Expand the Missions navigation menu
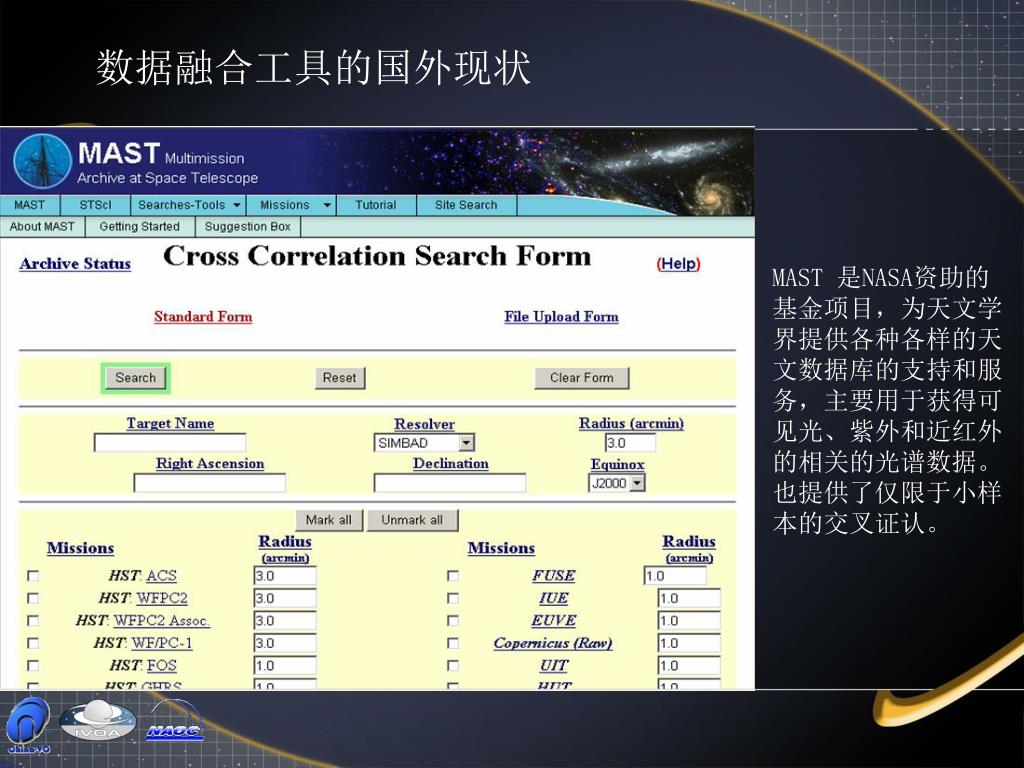 pos(291,205)
